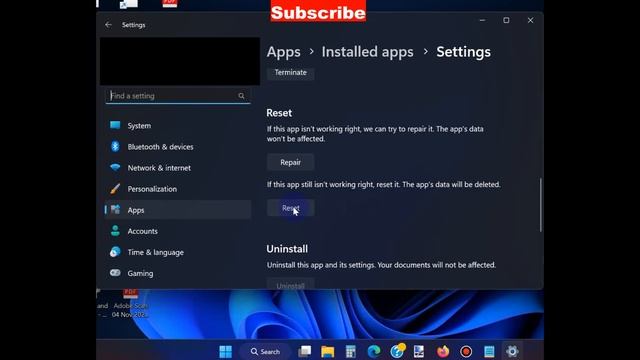Click the Personalization brush icon
This screenshot has height=360, width=640.
point(115,189)
